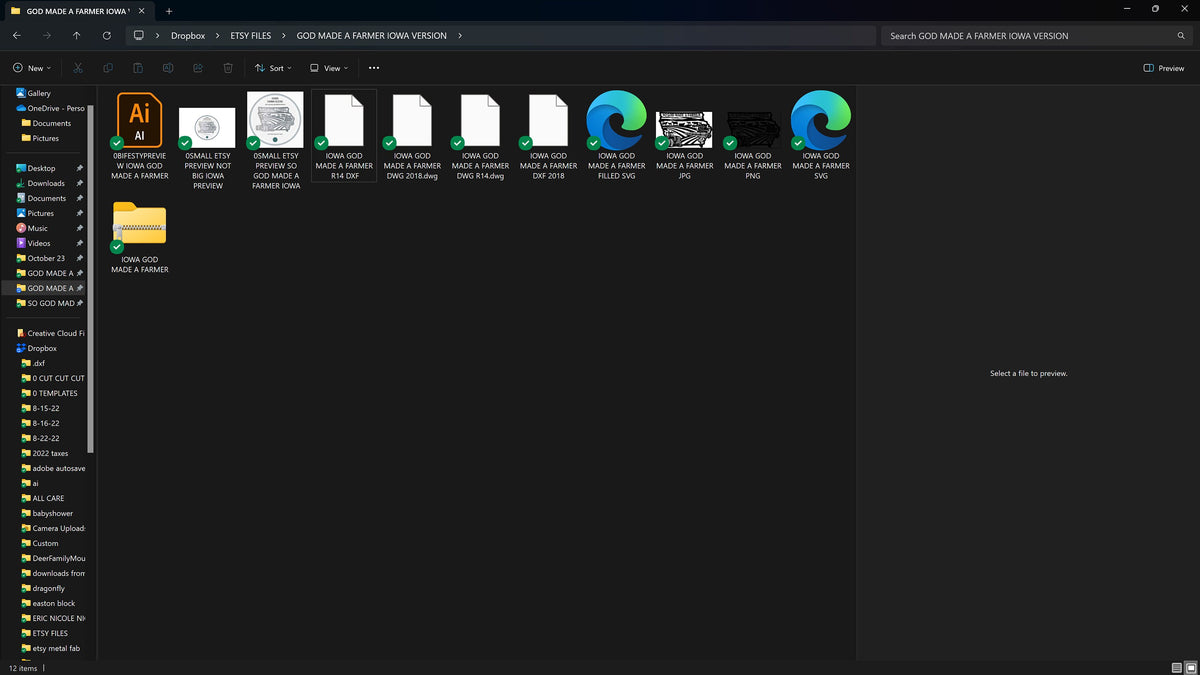Switch to details view layout icon

tap(1176, 667)
